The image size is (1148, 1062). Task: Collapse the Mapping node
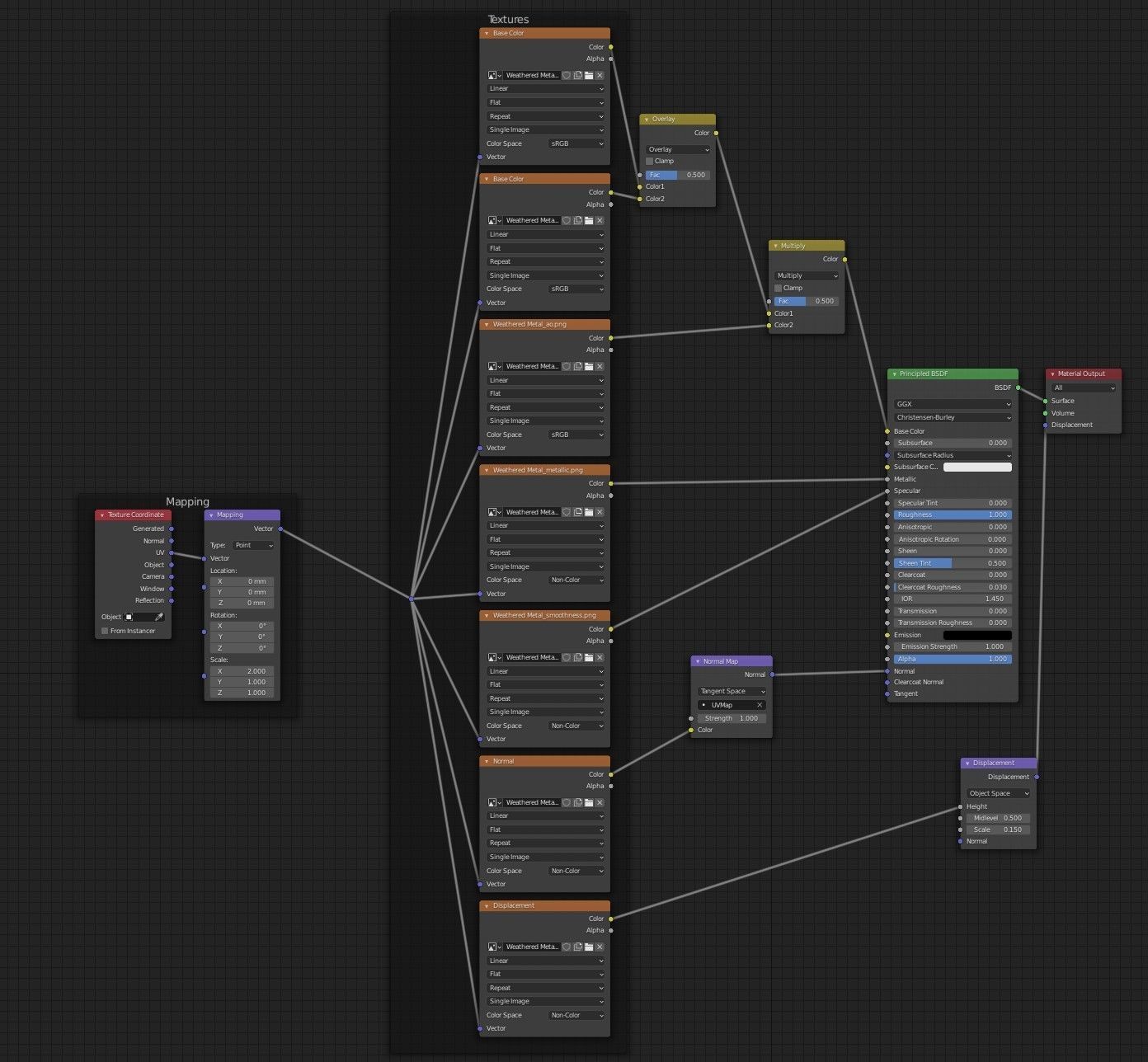(211, 515)
